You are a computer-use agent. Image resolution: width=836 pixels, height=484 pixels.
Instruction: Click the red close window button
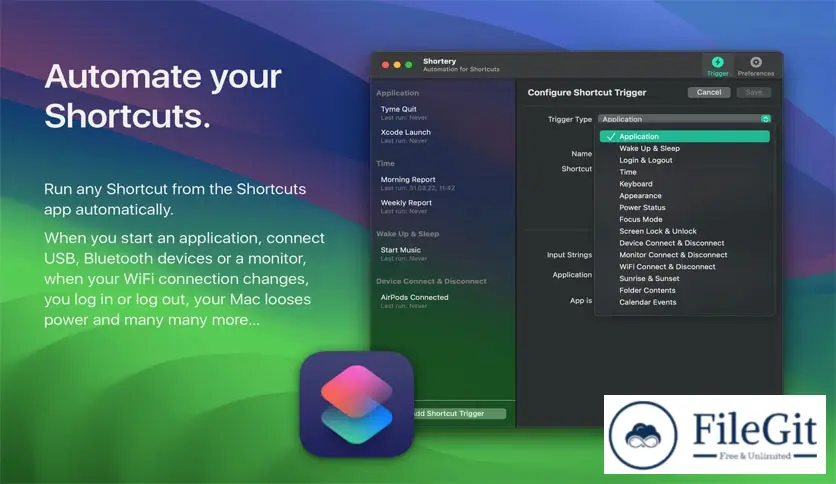click(385, 65)
